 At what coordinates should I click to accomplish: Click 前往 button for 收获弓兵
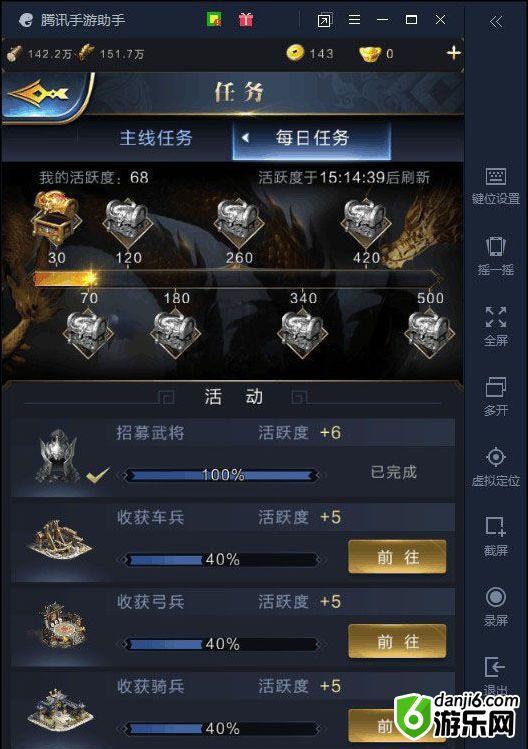[x=397, y=642]
